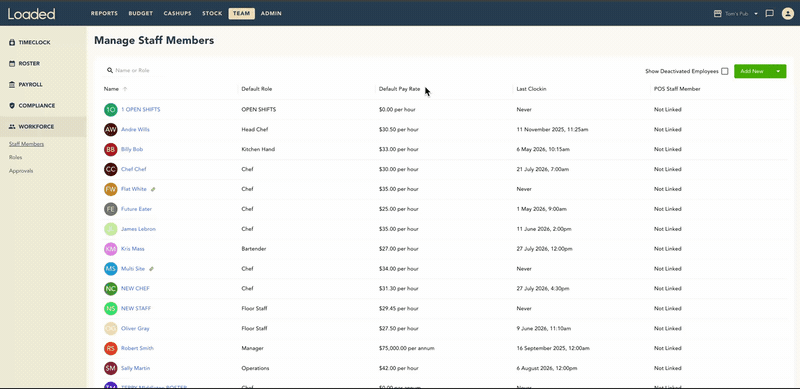Click the SM avatar for Sally Martin

point(111,369)
